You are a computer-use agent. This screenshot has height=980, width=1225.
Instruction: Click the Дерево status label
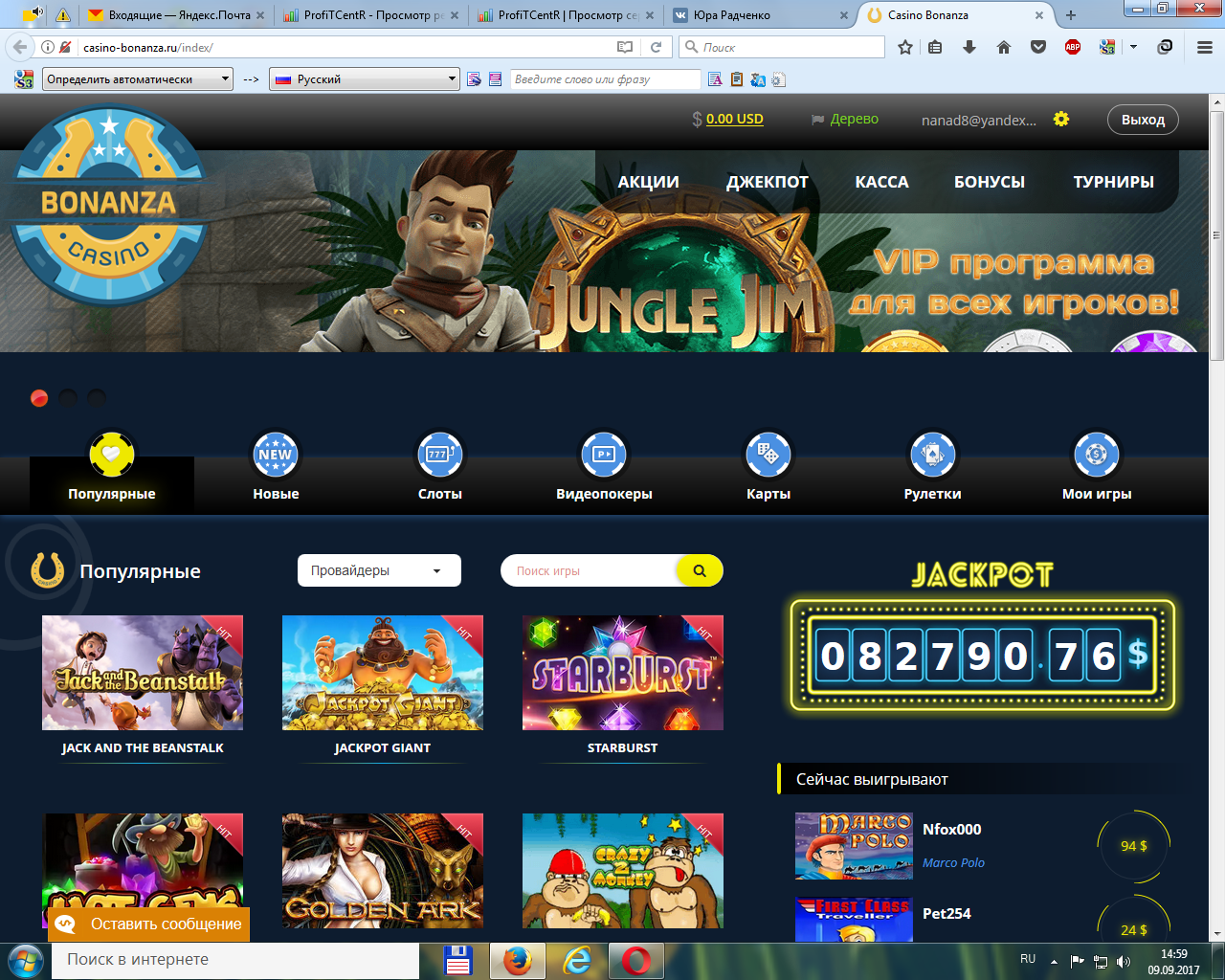[854, 119]
